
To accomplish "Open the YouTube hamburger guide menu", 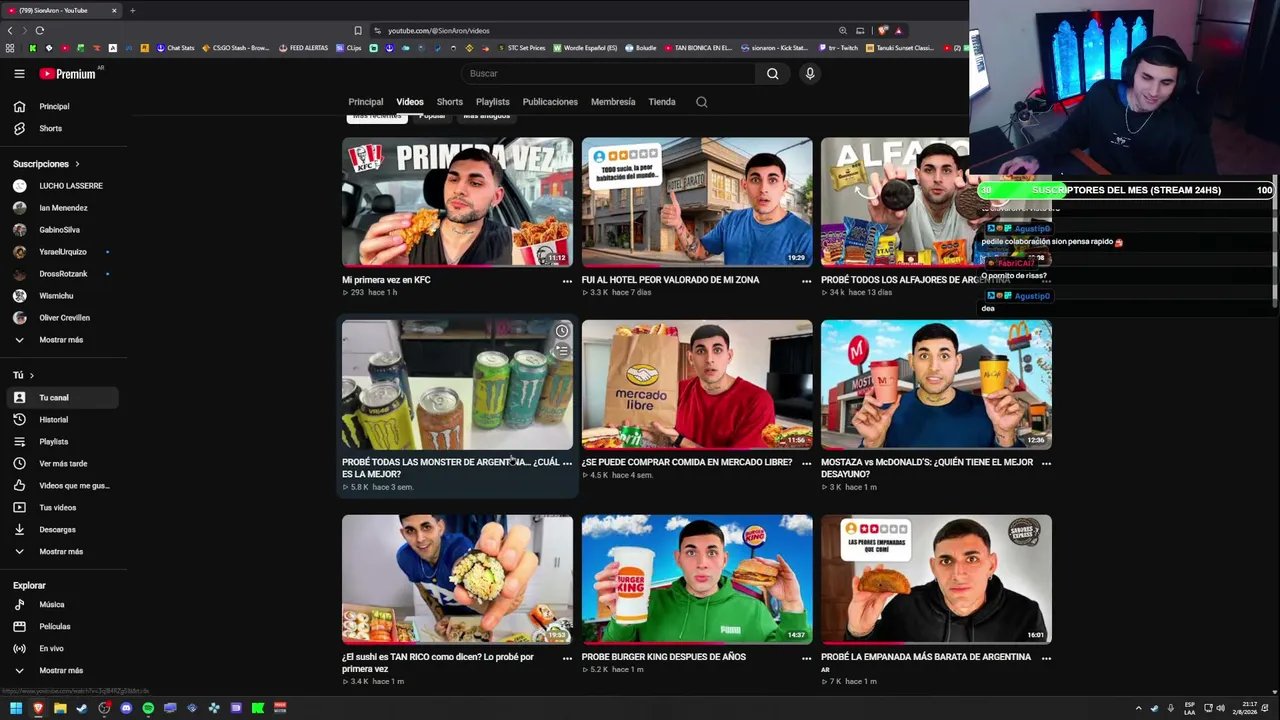I will click(x=19, y=73).
